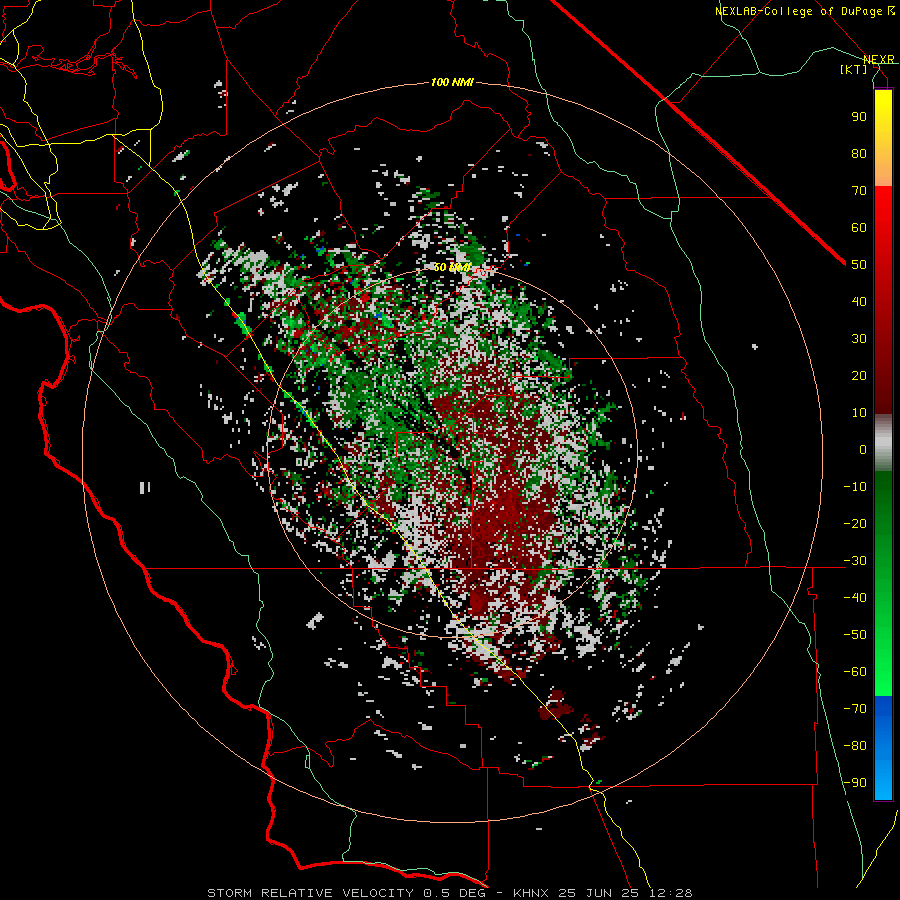
Task: Click the 70 value on velocity legend
Action: 859,191
